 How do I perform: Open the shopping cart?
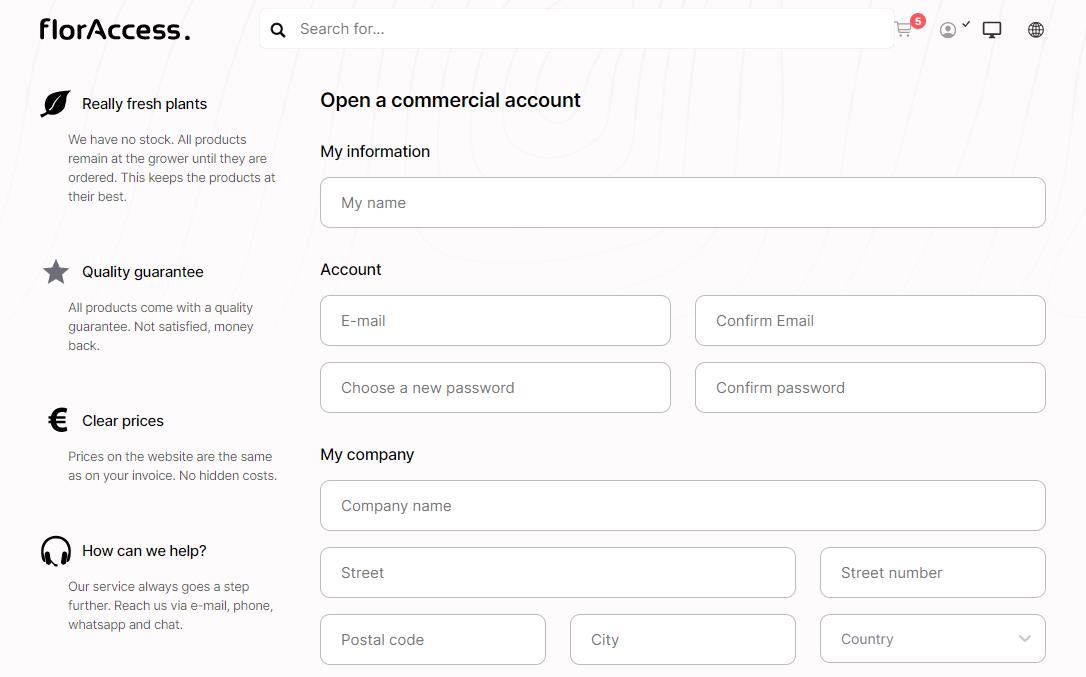[x=904, y=30]
